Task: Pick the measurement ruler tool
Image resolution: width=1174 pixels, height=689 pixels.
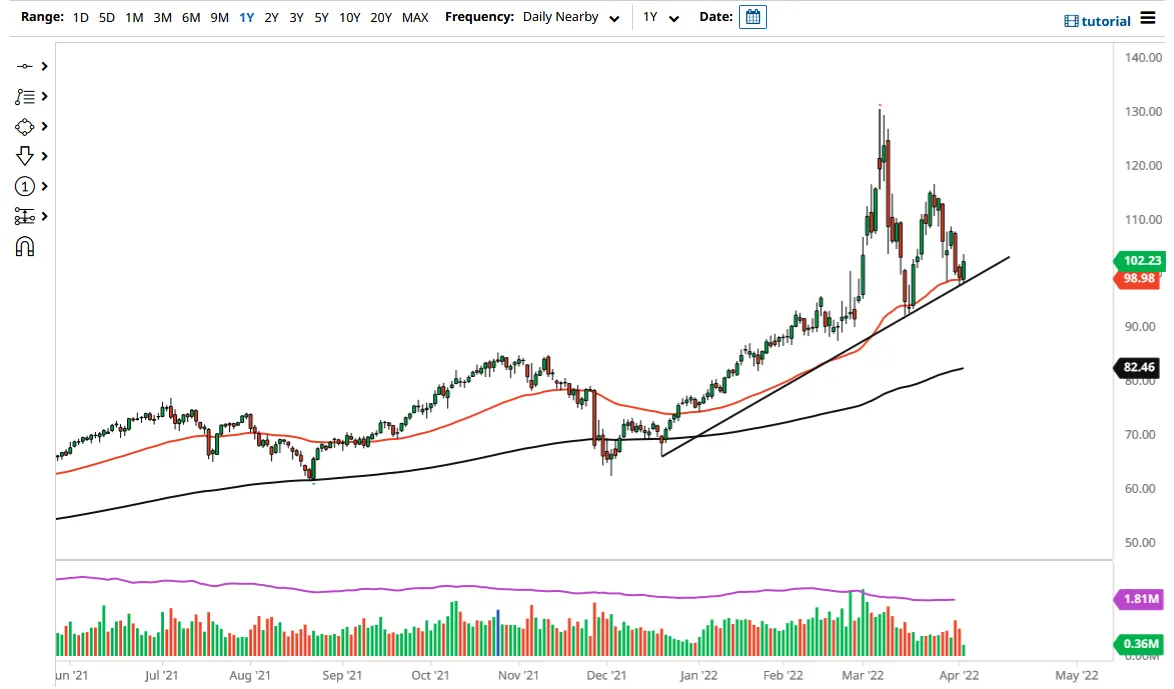Action: coord(25,216)
